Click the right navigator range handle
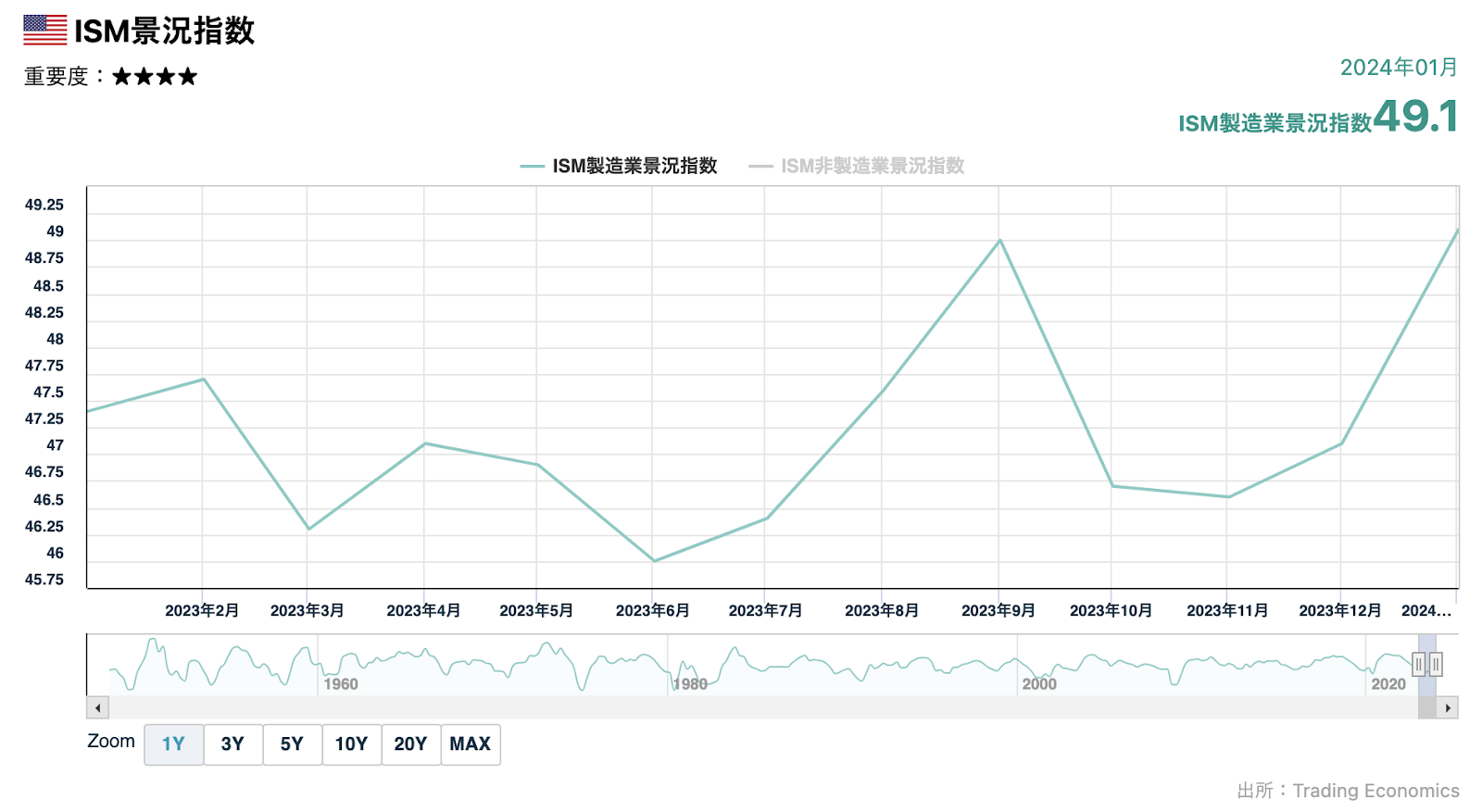Image resolution: width=1482 pixels, height=812 pixels. 1436,664
